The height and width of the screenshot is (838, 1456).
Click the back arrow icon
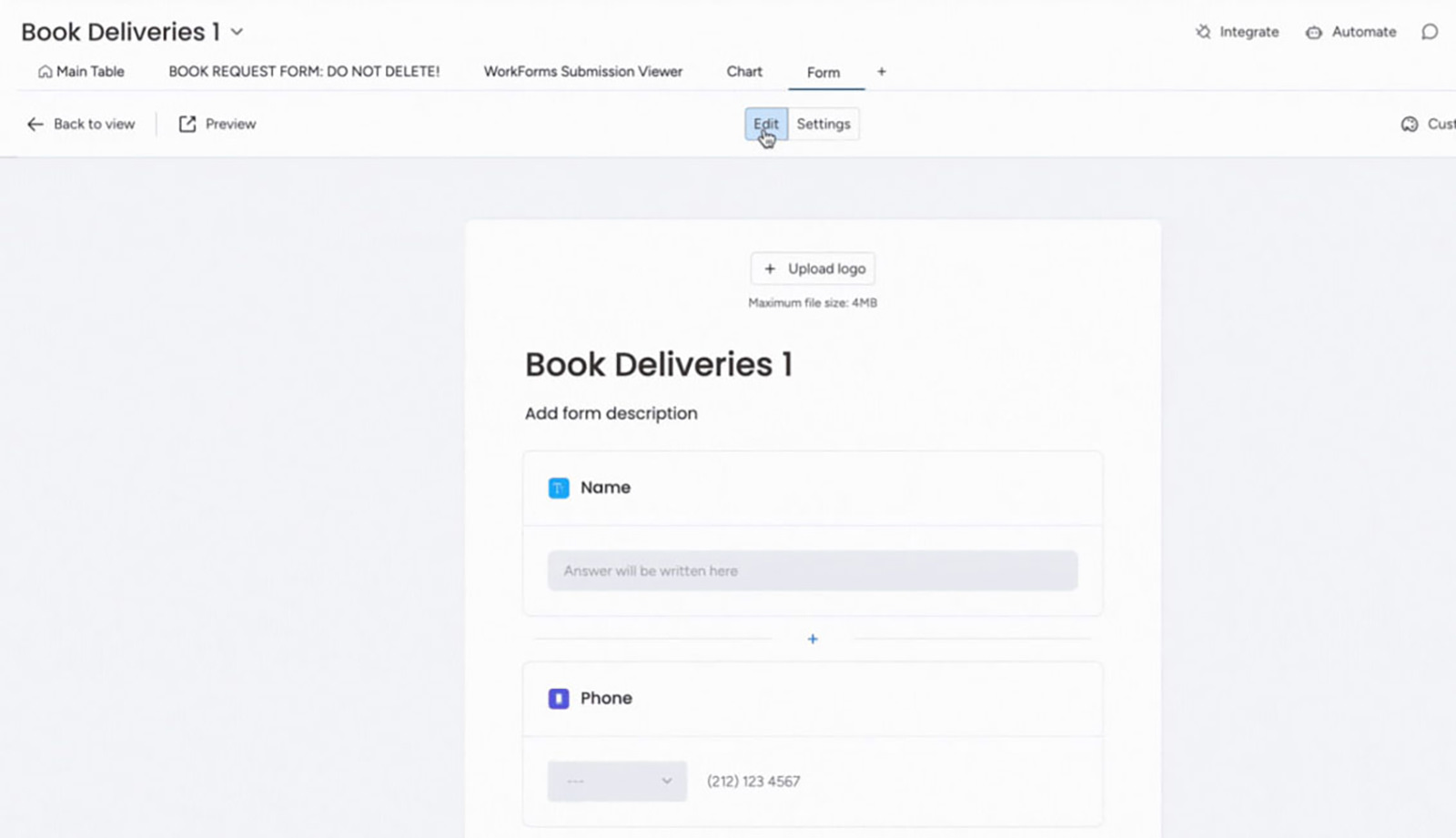tap(35, 124)
